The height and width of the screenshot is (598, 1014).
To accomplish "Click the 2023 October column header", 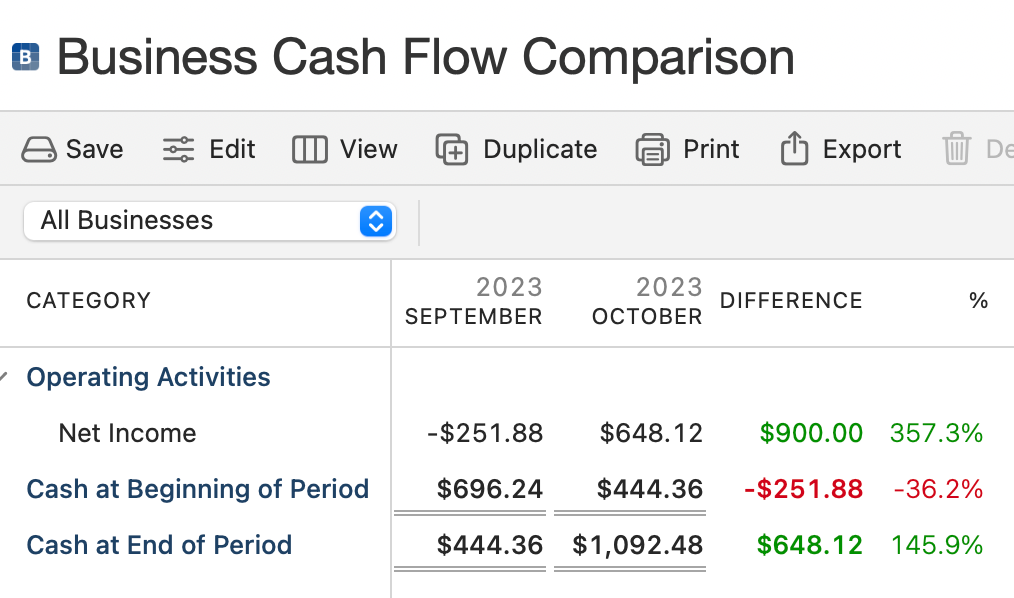I will pos(647,302).
